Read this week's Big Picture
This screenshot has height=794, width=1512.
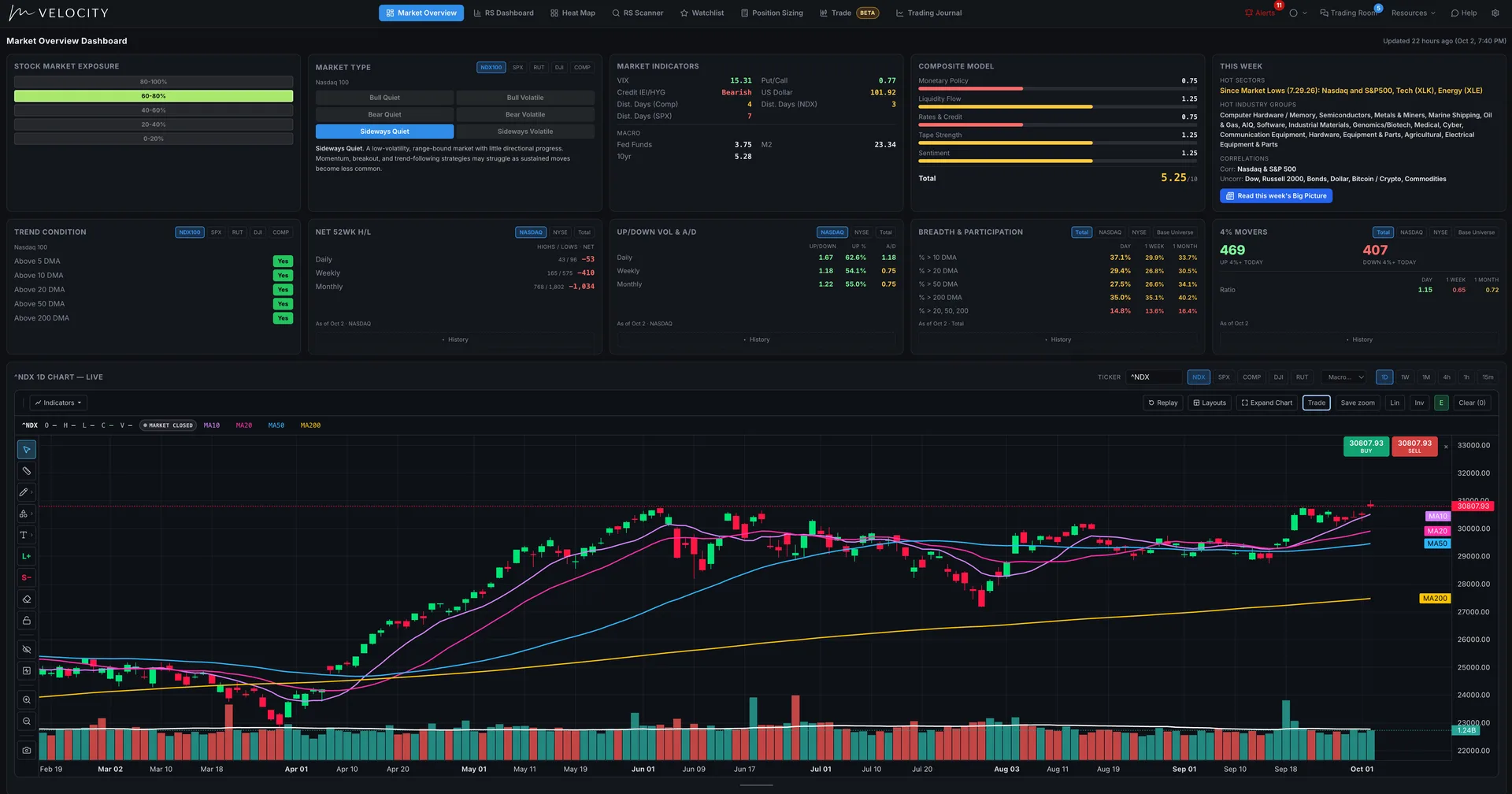point(1276,196)
